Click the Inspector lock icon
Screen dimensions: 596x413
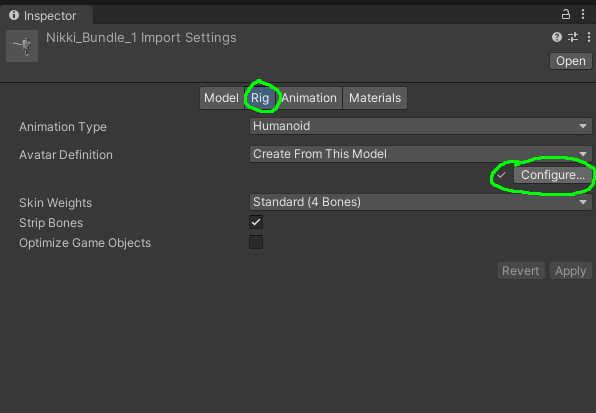pos(566,14)
